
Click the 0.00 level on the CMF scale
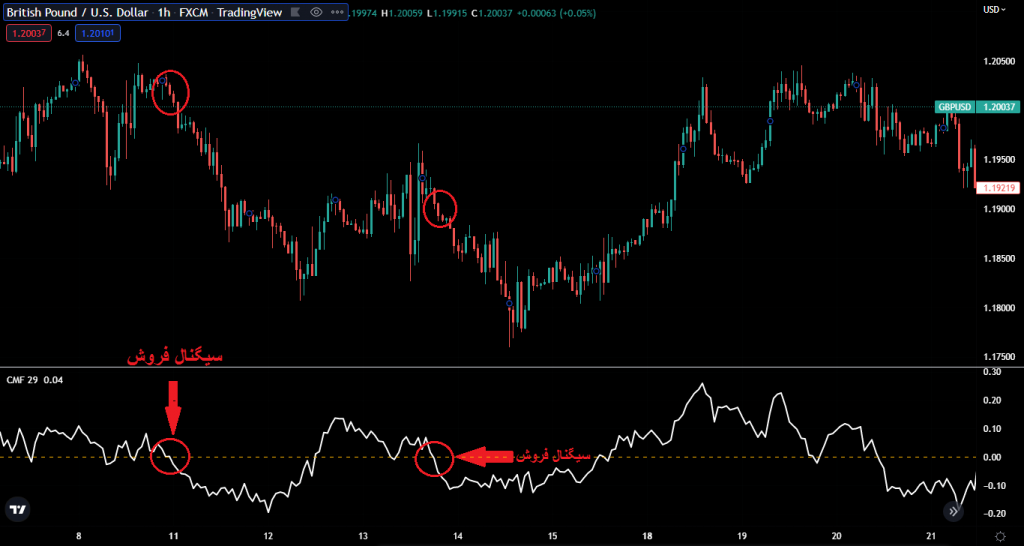tap(993, 457)
